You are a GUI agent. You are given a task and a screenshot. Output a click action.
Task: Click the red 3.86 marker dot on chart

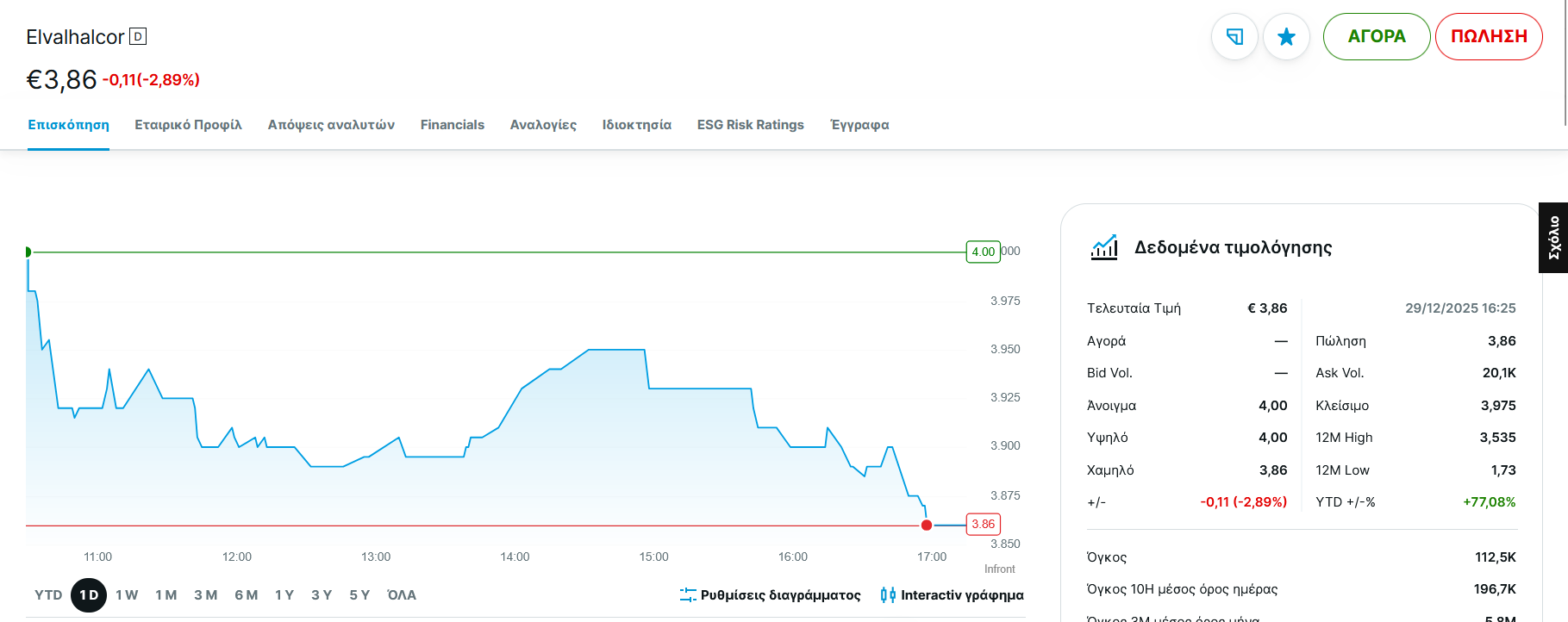(x=927, y=525)
